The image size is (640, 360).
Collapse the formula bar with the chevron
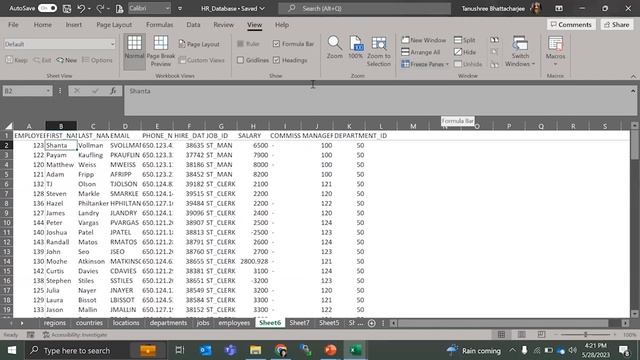pos(633,91)
